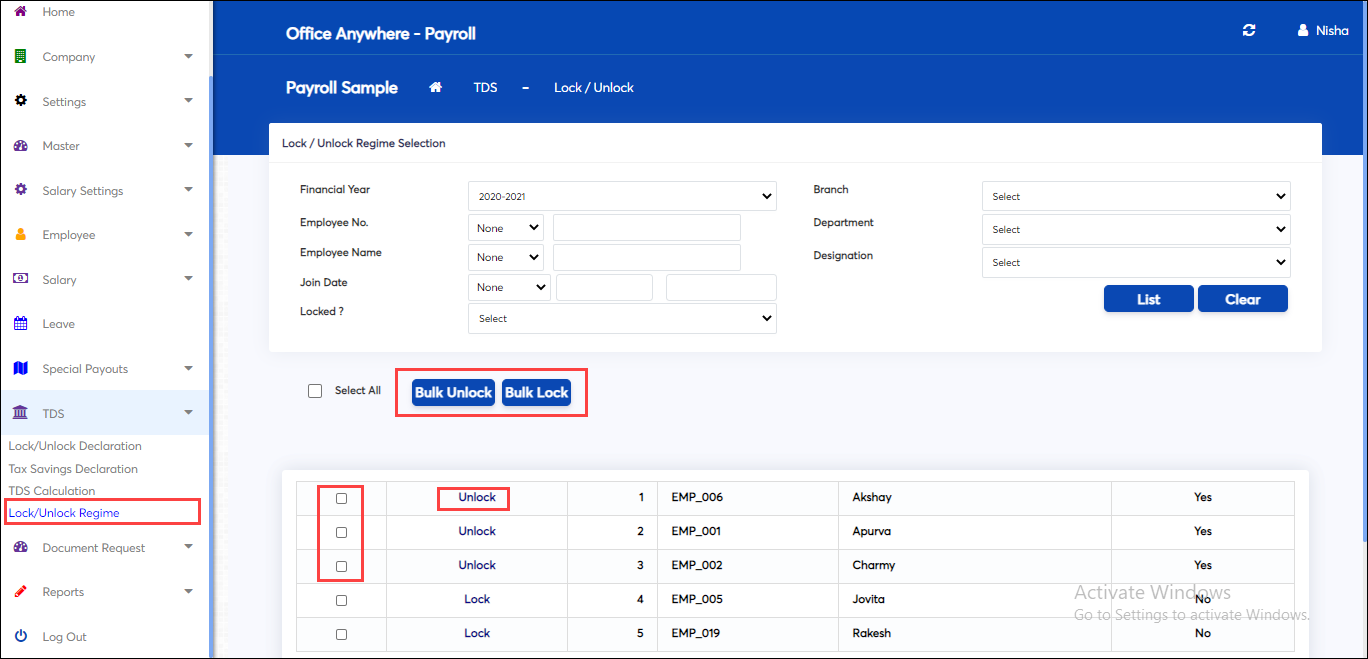Click the refresh icon in header
Image resolution: width=1368 pixels, height=659 pixels.
click(x=1249, y=31)
